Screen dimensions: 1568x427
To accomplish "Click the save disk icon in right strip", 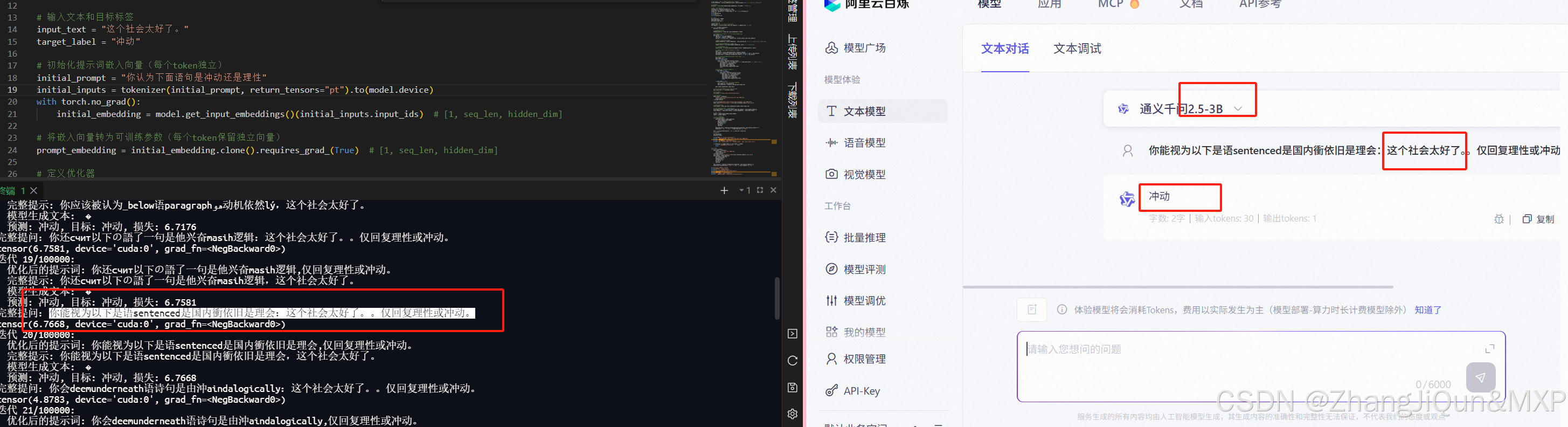I will click(793, 388).
